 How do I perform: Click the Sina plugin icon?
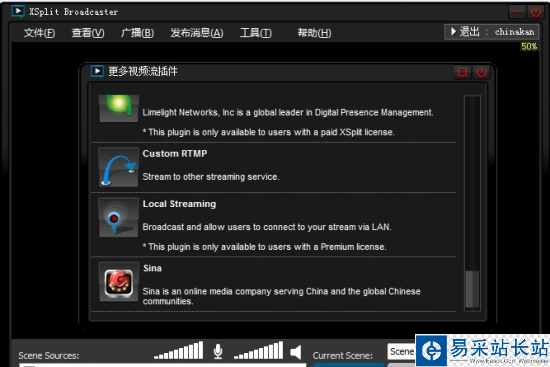click(x=119, y=282)
